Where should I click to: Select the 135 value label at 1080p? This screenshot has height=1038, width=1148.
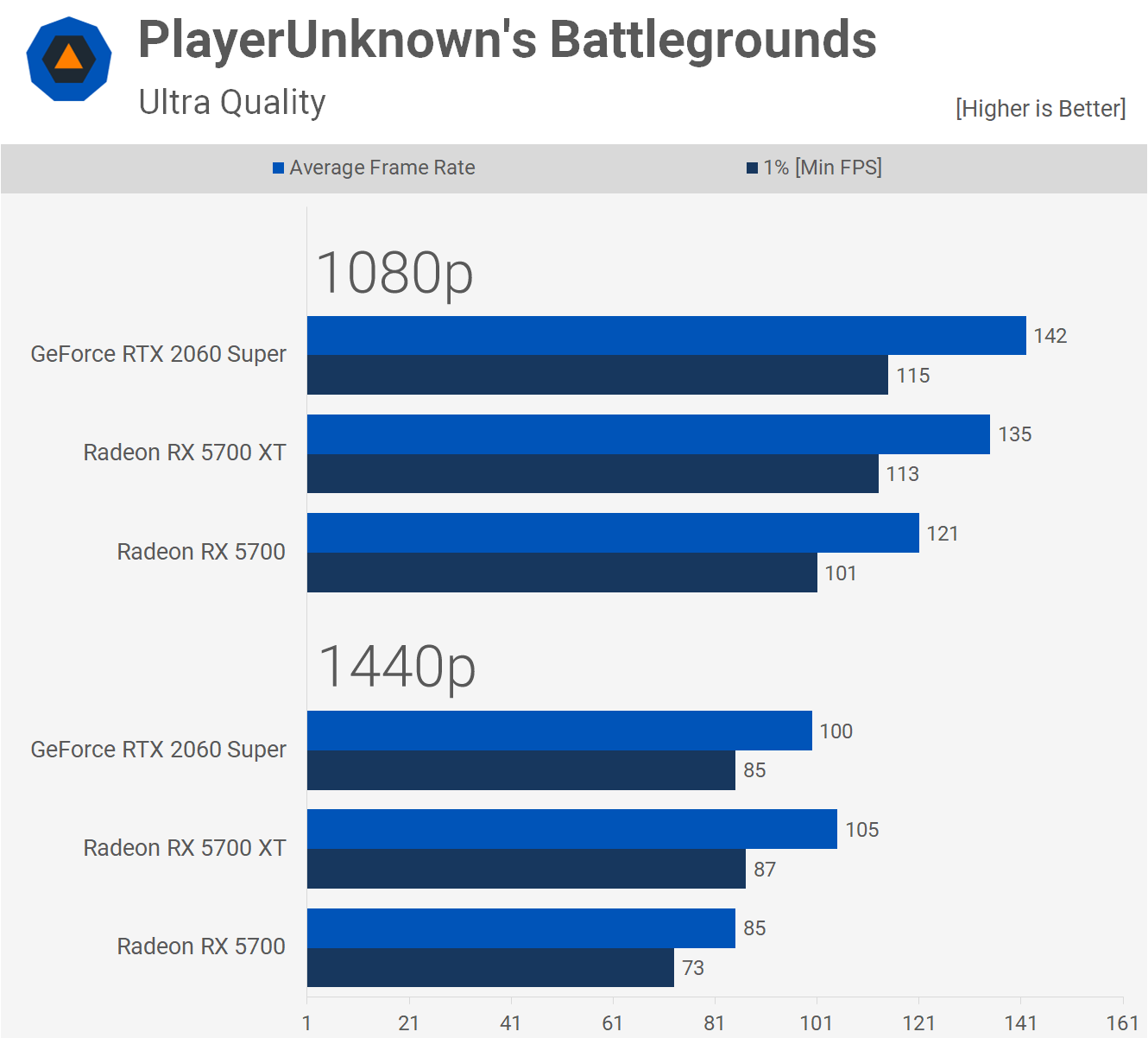click(x=1015, y=434)
